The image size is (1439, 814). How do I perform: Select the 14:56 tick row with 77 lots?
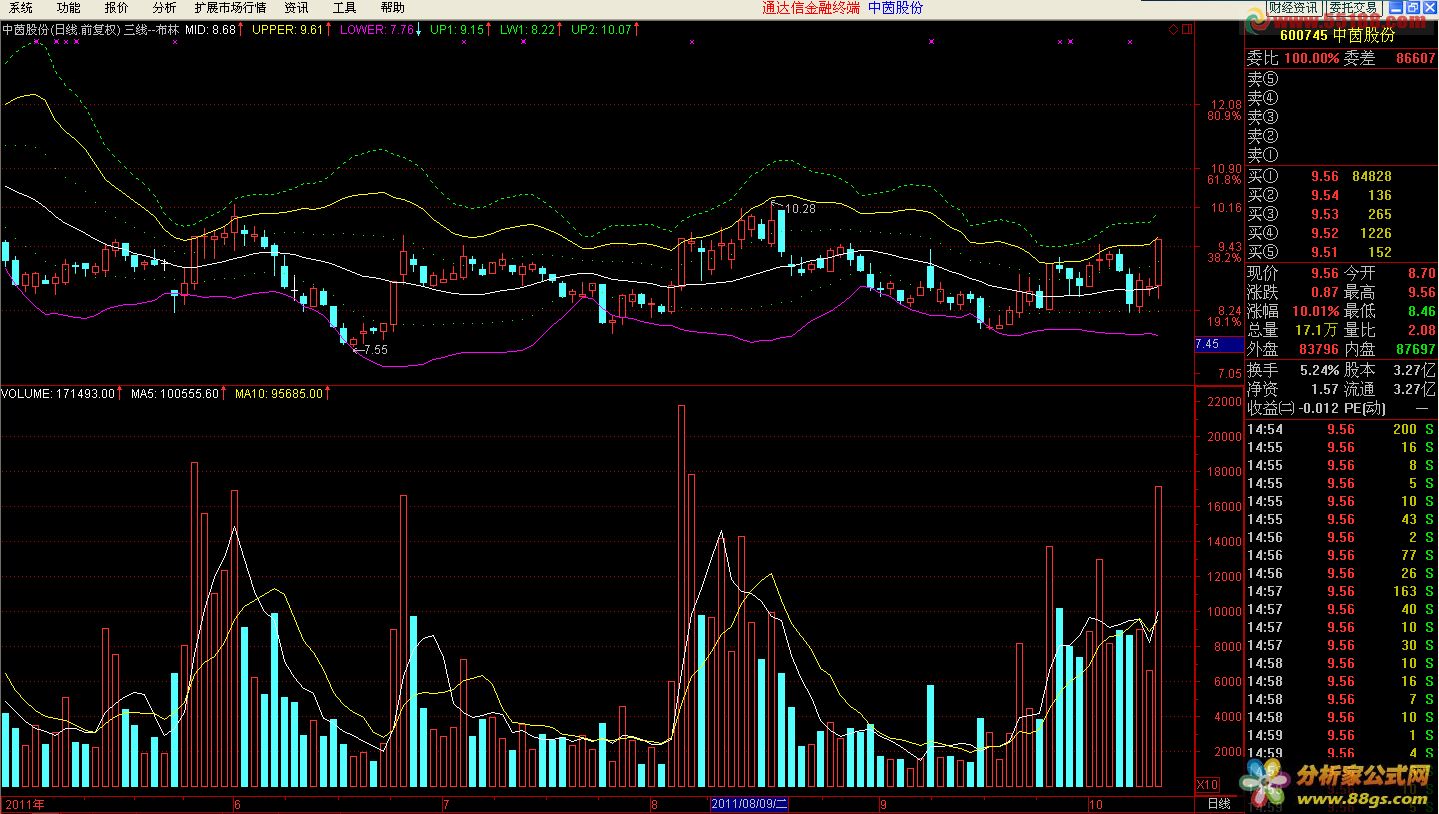click(1340, 555)
